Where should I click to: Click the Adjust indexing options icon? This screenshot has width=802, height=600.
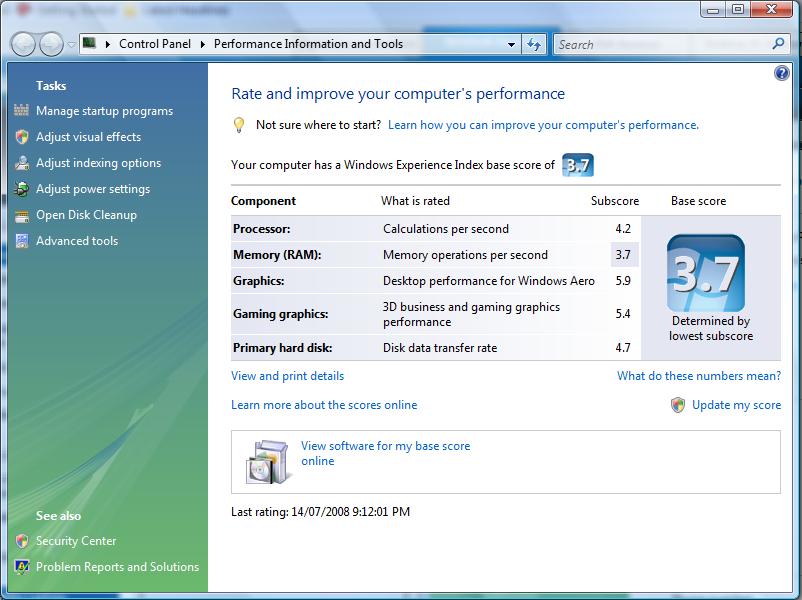[21, 163]
